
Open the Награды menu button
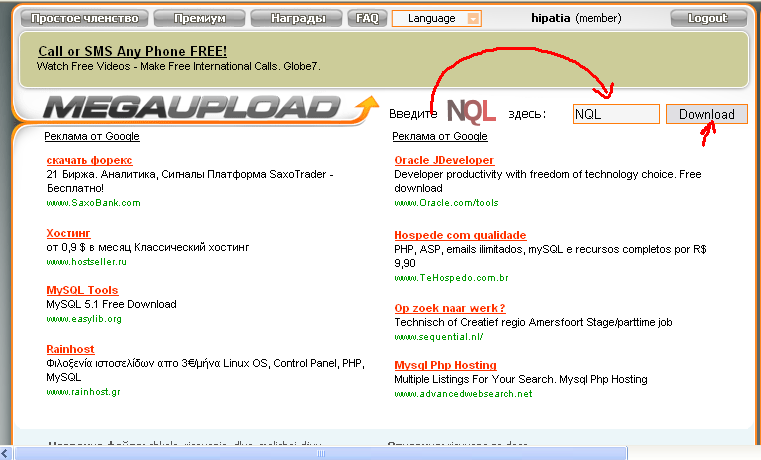(298, 18)
